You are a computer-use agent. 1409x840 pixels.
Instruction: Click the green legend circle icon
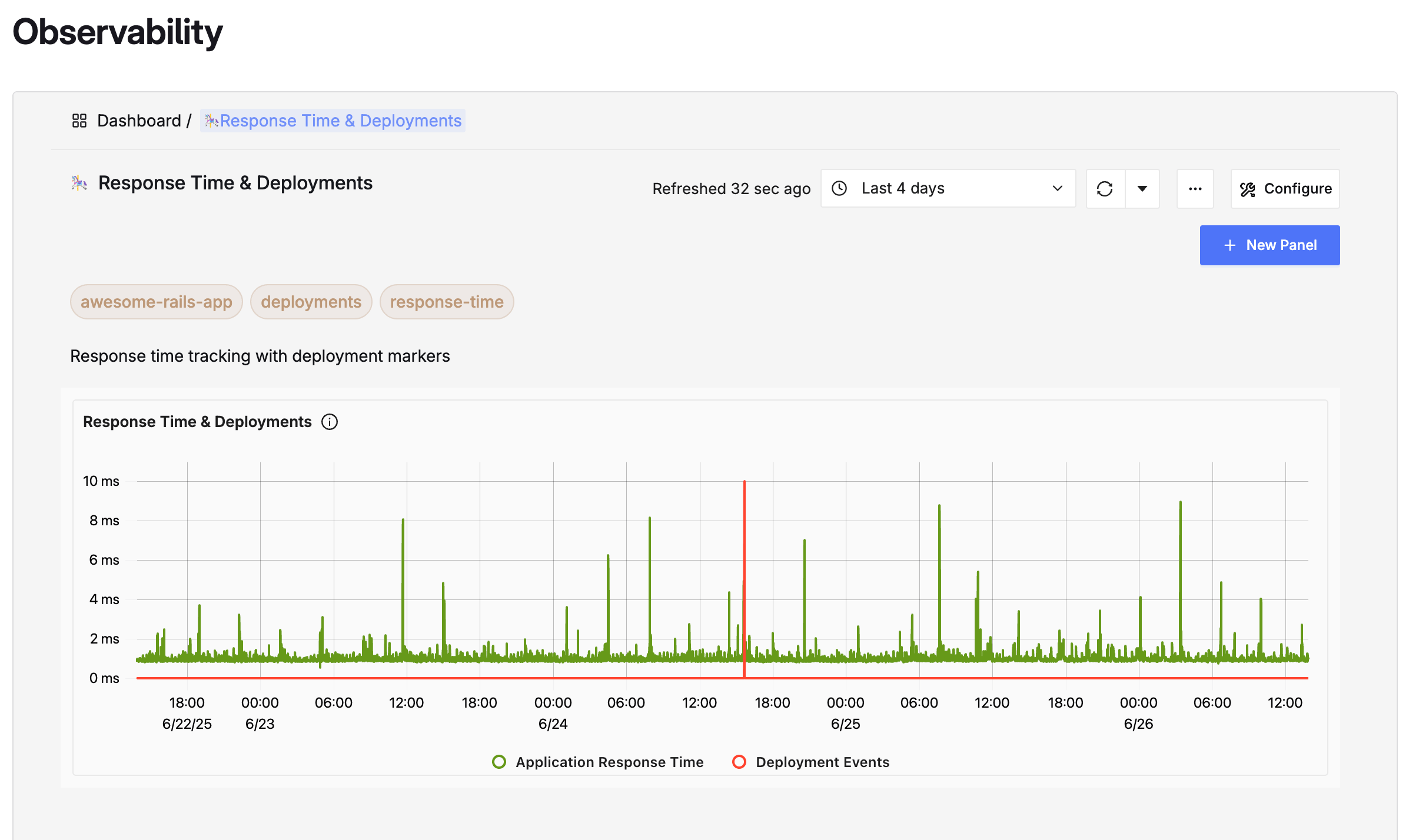(x=499, y=762)
